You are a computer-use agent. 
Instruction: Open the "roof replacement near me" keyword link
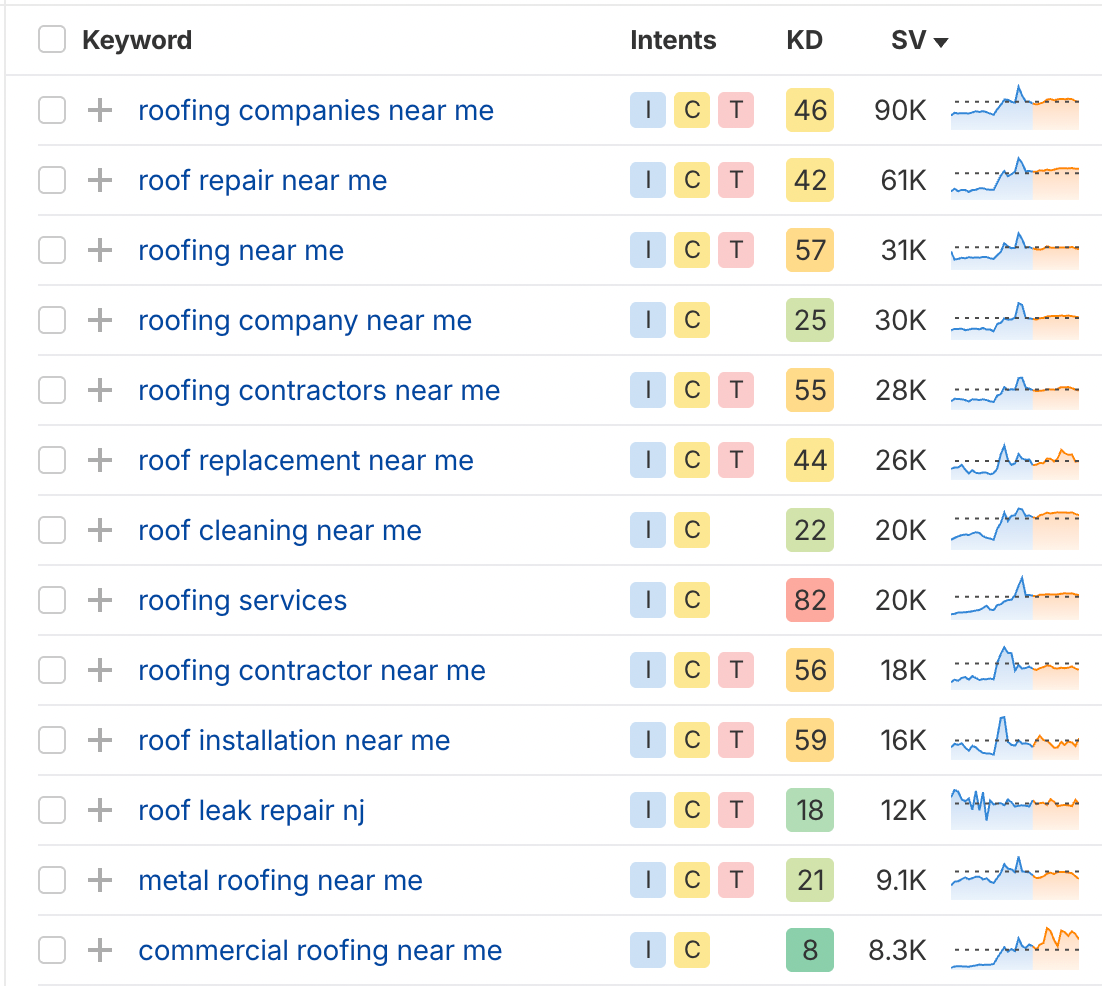305,460
